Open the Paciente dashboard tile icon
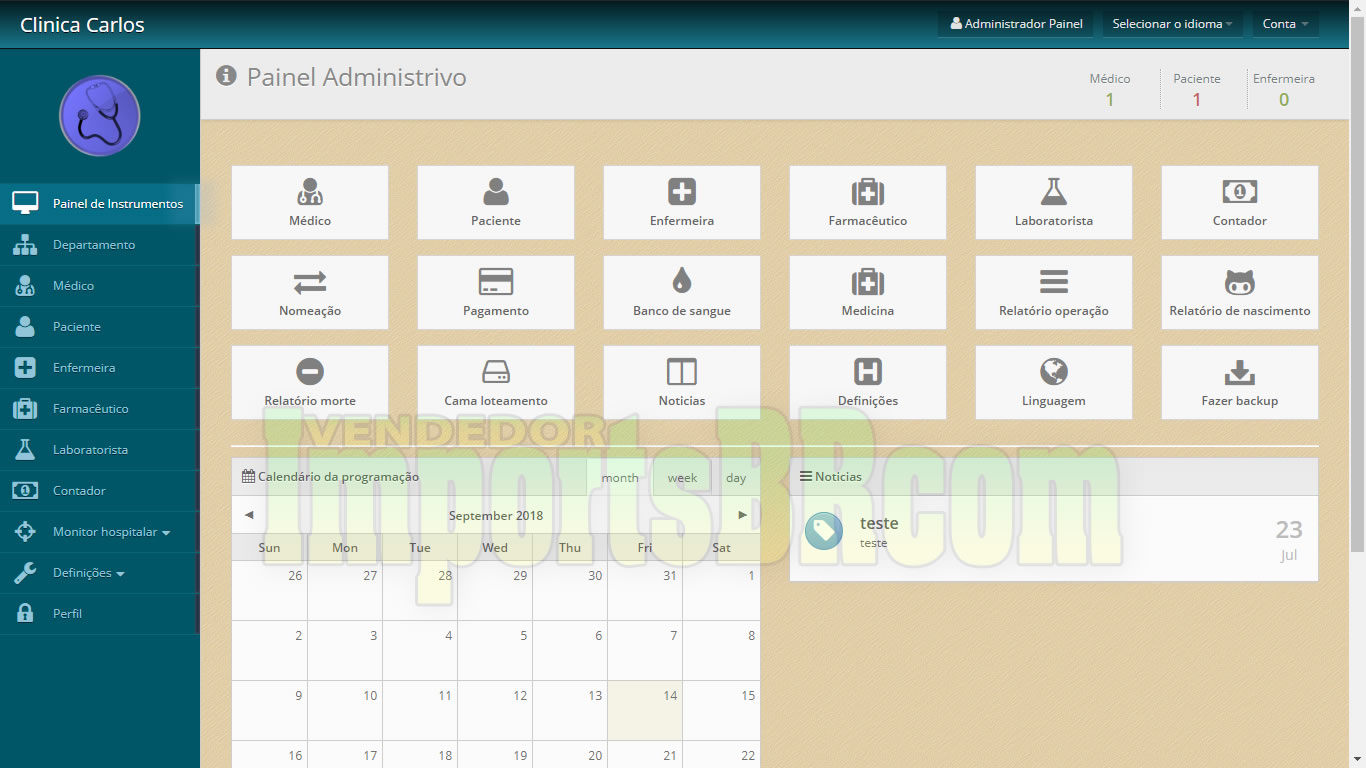The image size is (1366, 768). [496, 191]
